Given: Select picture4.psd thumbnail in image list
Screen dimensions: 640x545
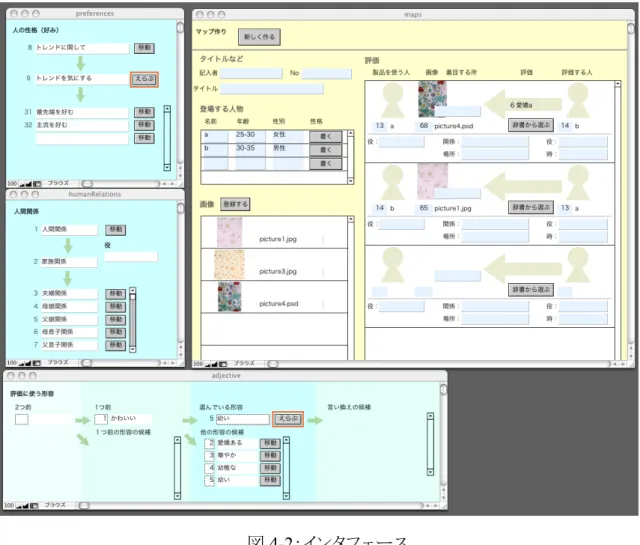Looking at the screenshot, I should [229, 297].
